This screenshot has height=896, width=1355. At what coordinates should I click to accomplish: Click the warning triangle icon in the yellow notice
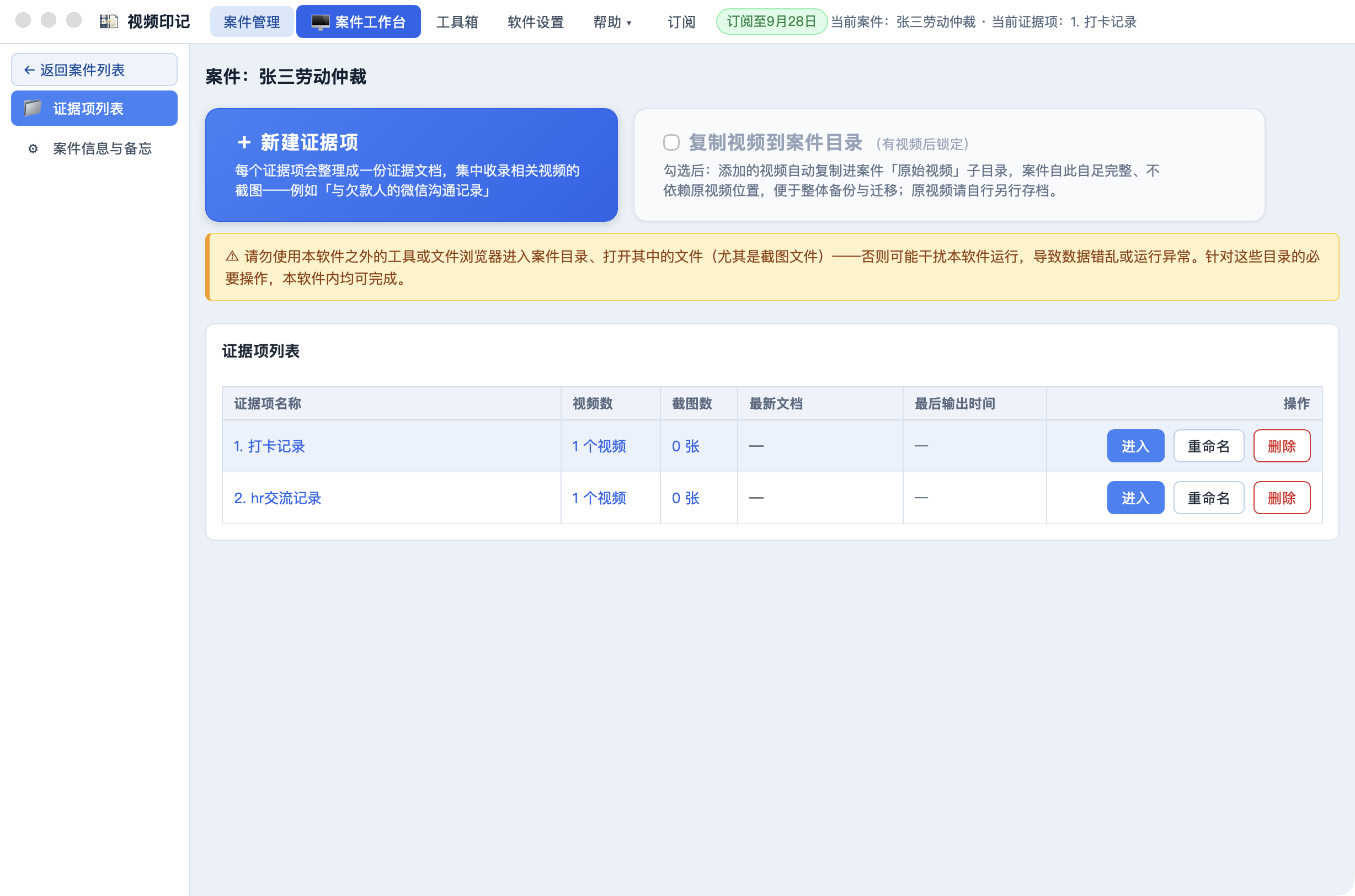pos(232,257)
